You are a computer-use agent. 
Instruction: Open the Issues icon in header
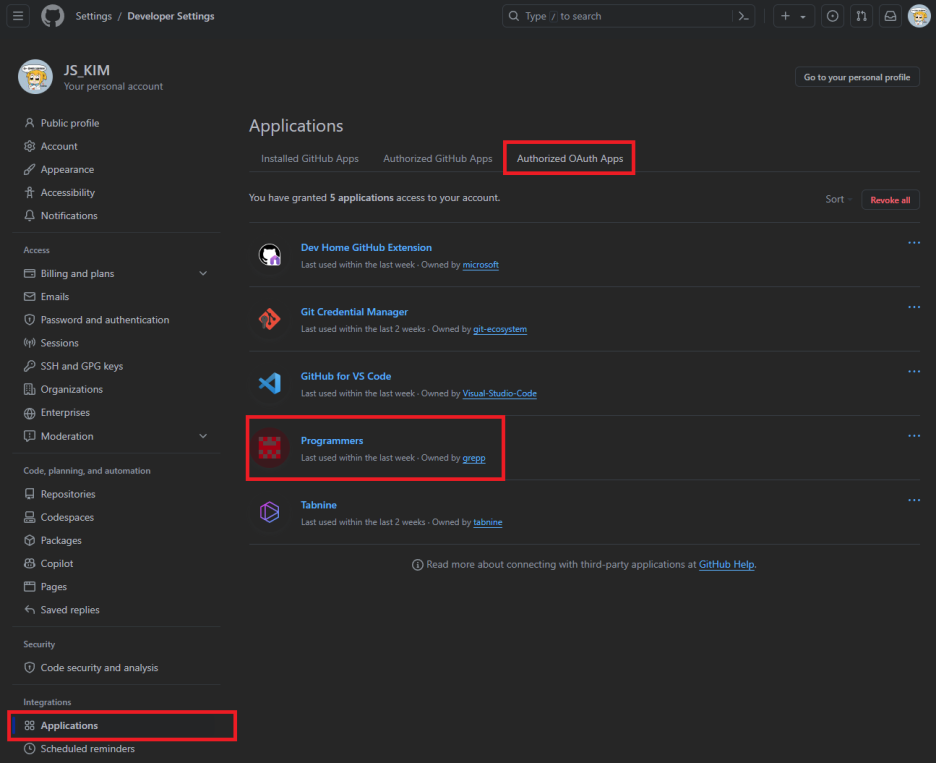(832, 16)
